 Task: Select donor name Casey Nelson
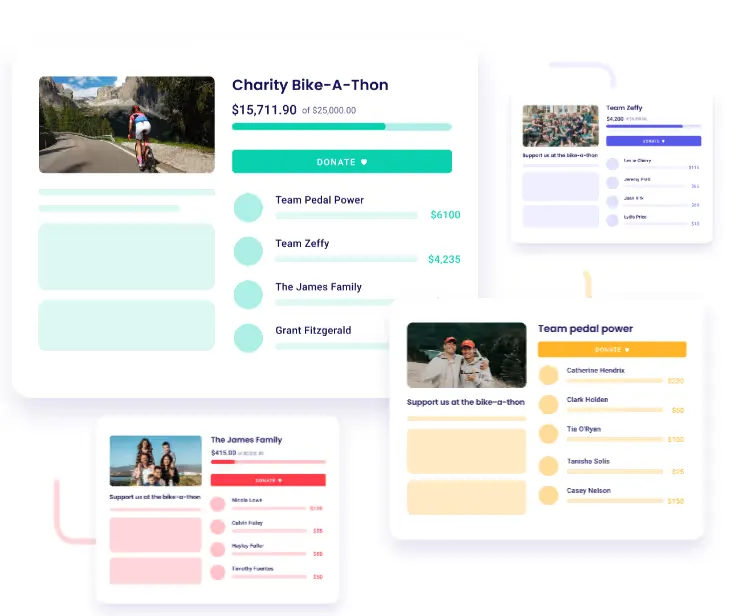tap(589, 491)
